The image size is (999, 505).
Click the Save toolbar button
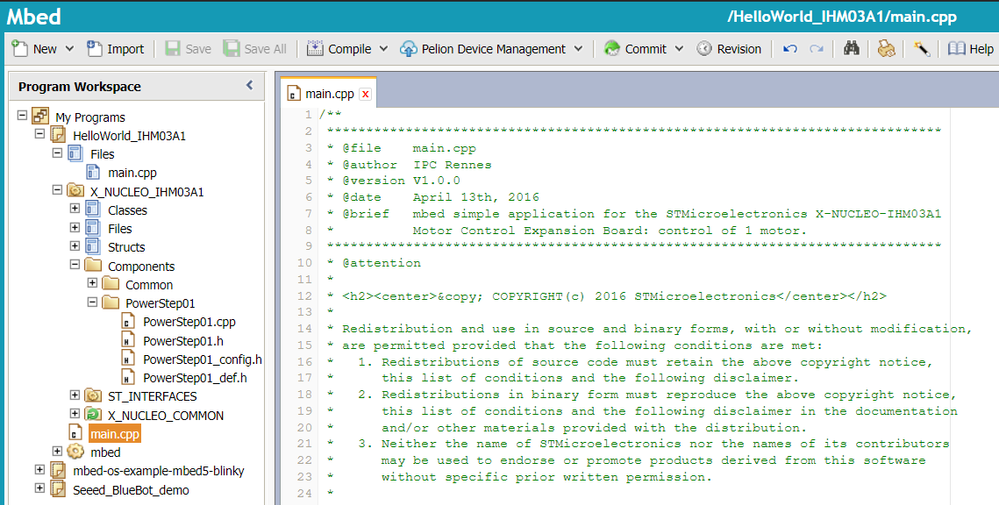pos(188,48)
